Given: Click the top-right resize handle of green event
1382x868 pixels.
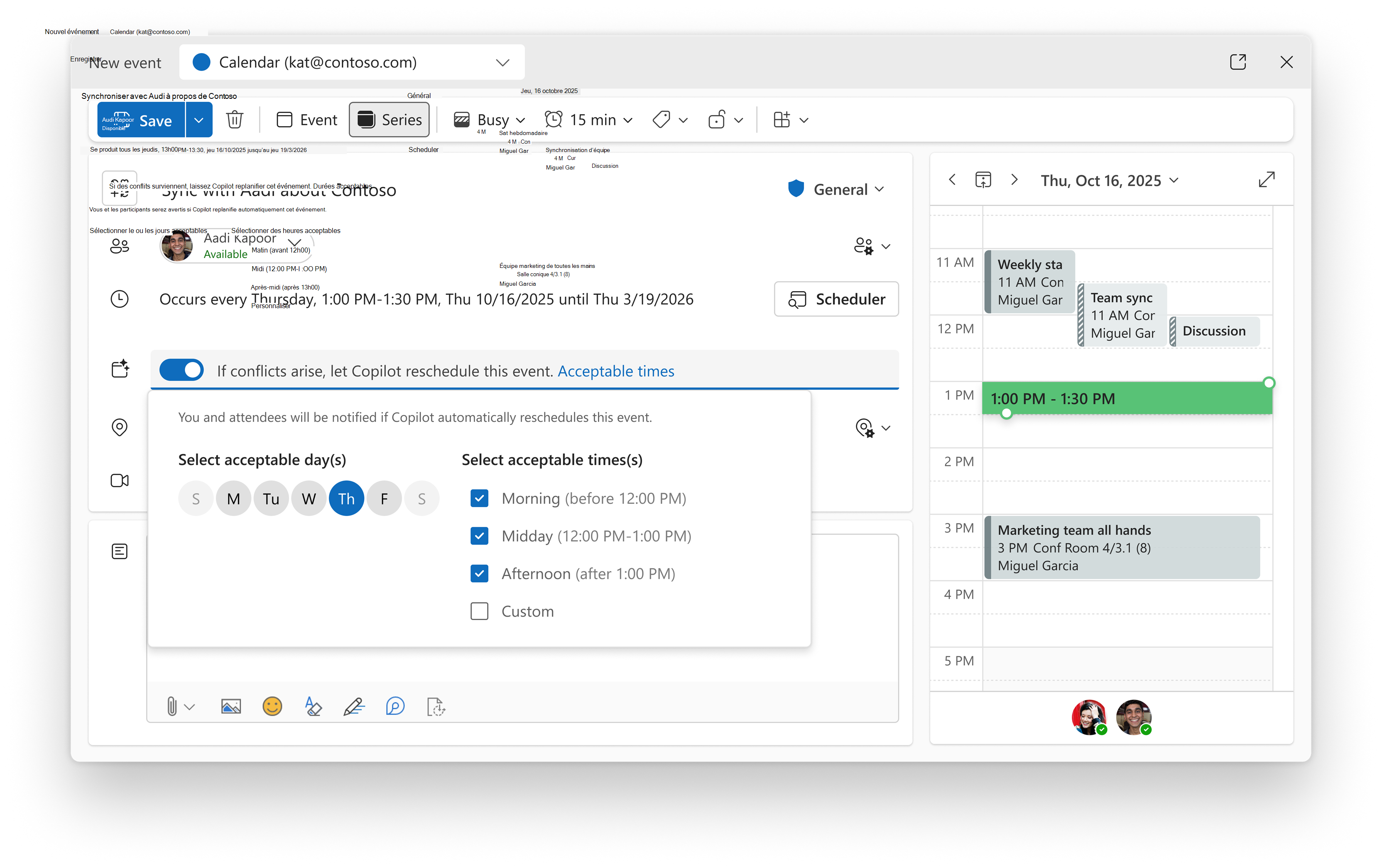Looking at the screenshot, I should coord(1269,383).
